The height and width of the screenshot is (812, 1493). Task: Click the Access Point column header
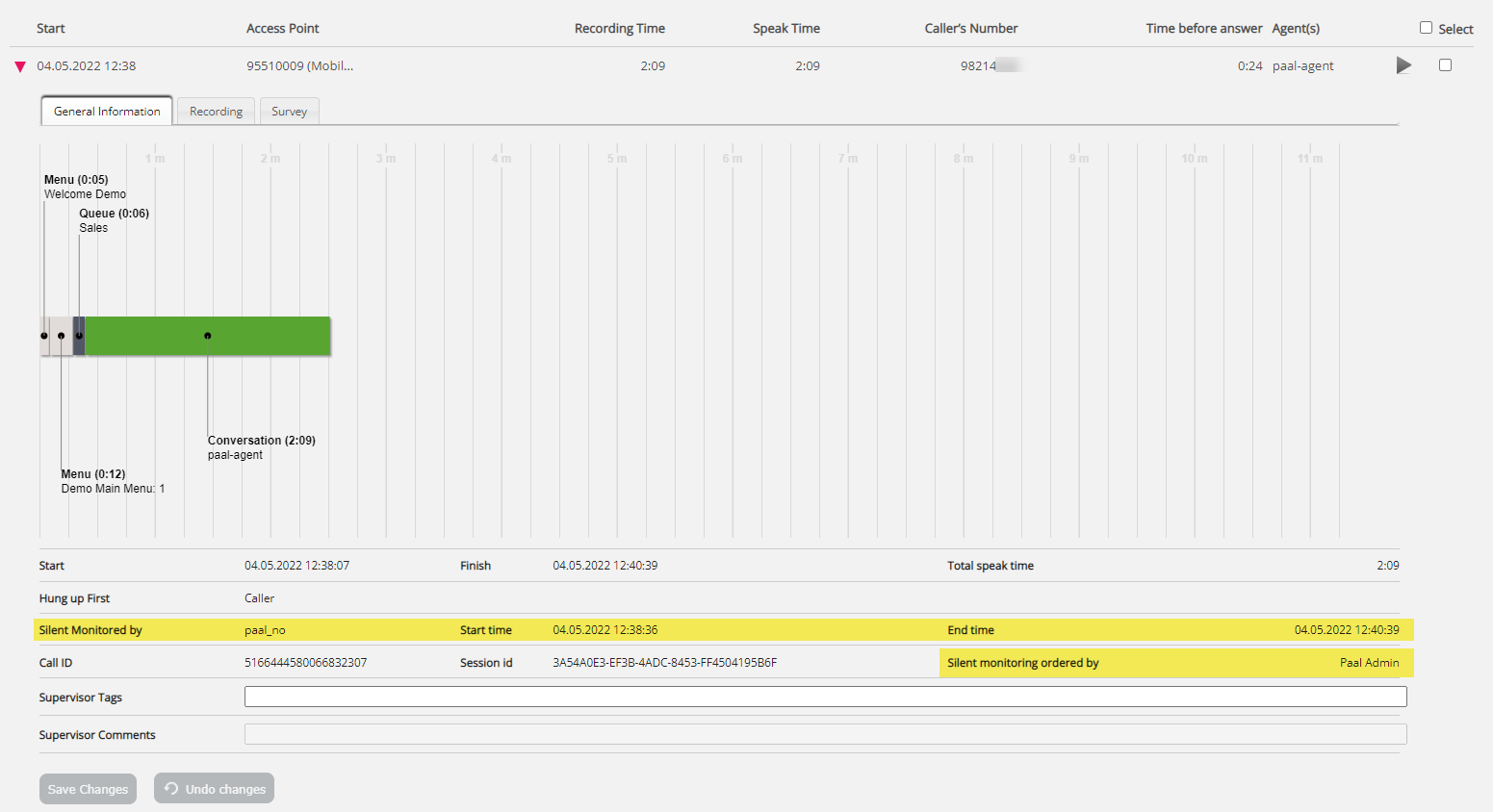[282, 29]
